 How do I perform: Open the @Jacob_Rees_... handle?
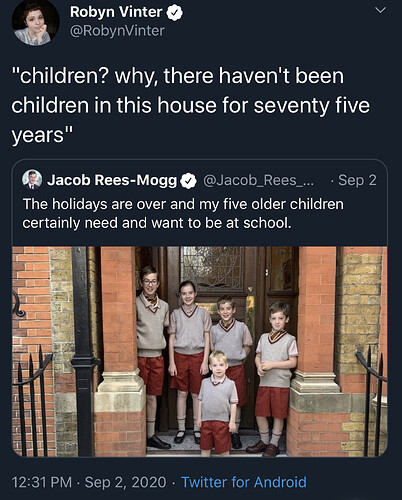(x=258, y=180)
